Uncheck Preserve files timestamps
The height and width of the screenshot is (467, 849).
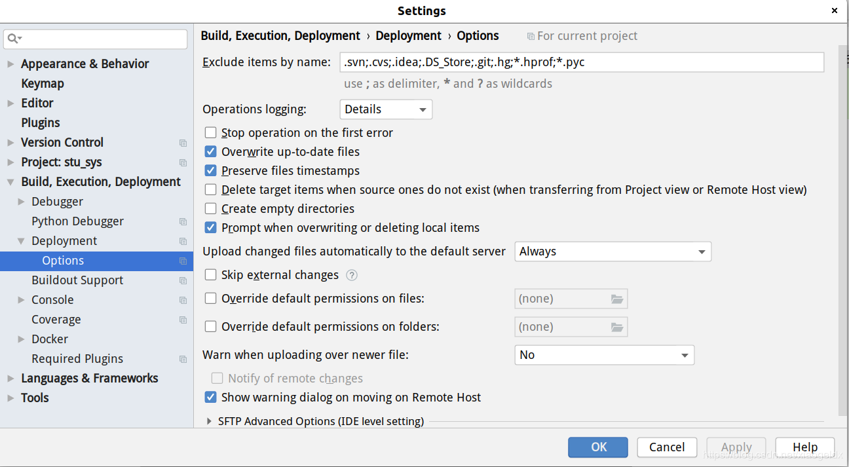[210, 171]
